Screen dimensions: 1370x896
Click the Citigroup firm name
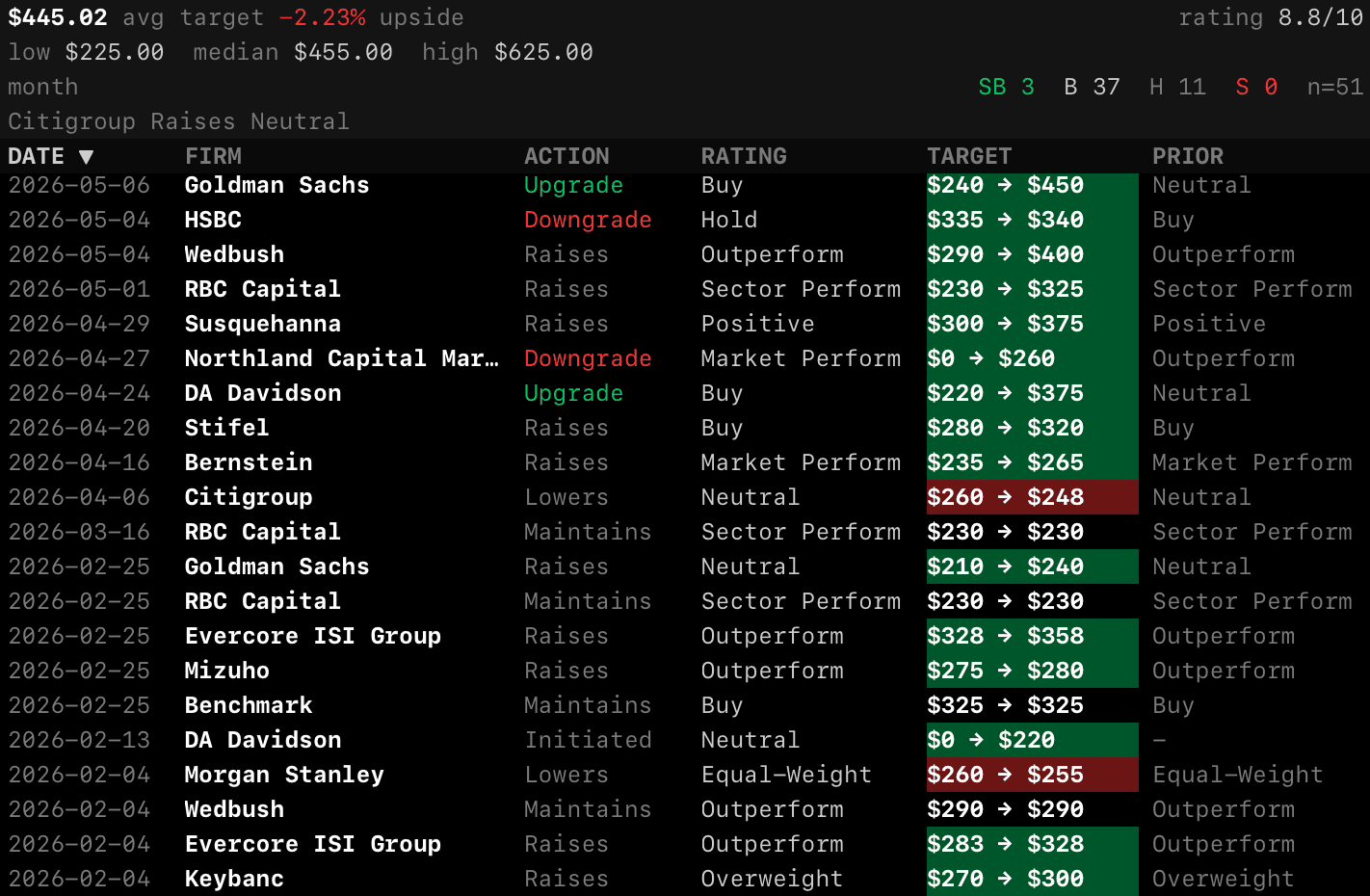click(x=249, y=497)
